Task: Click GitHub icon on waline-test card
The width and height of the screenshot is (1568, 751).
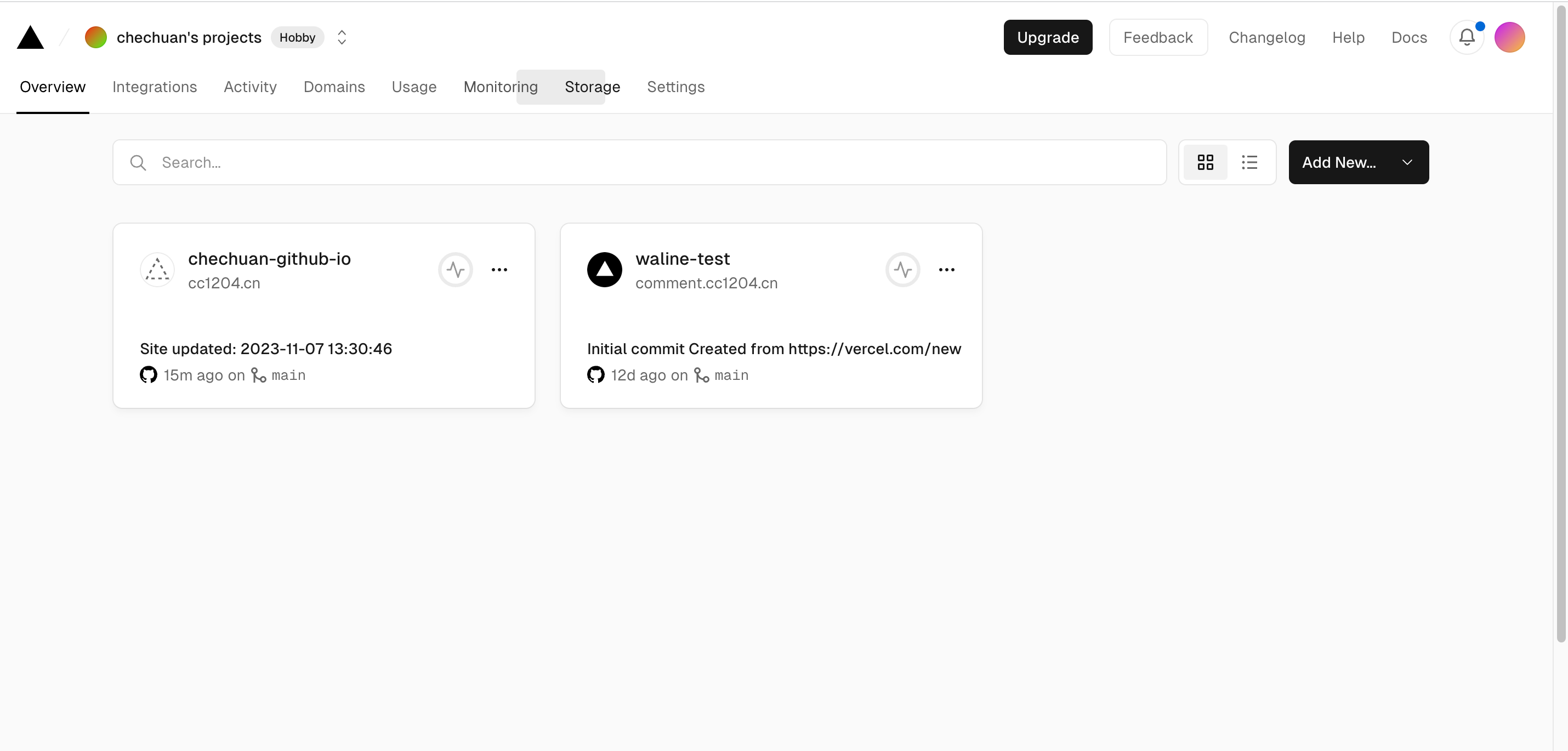Action: coord(596,375)
